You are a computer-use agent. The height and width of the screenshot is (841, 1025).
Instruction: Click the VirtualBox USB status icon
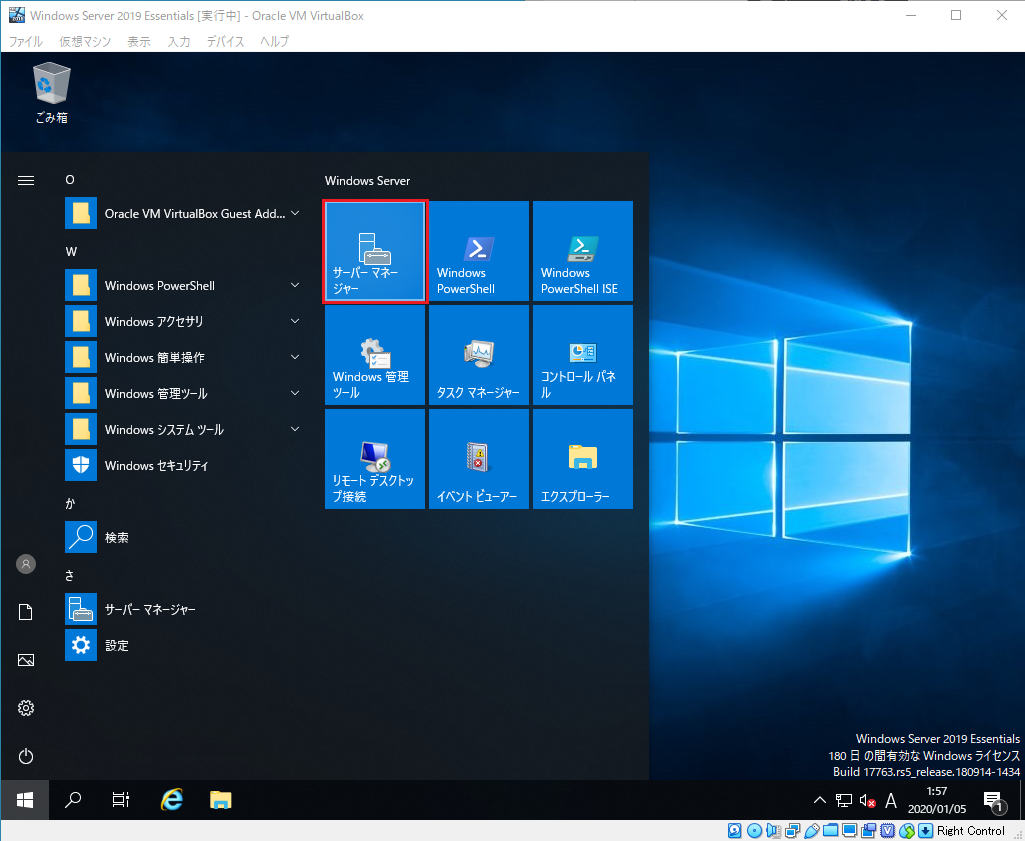pos(811,831)
